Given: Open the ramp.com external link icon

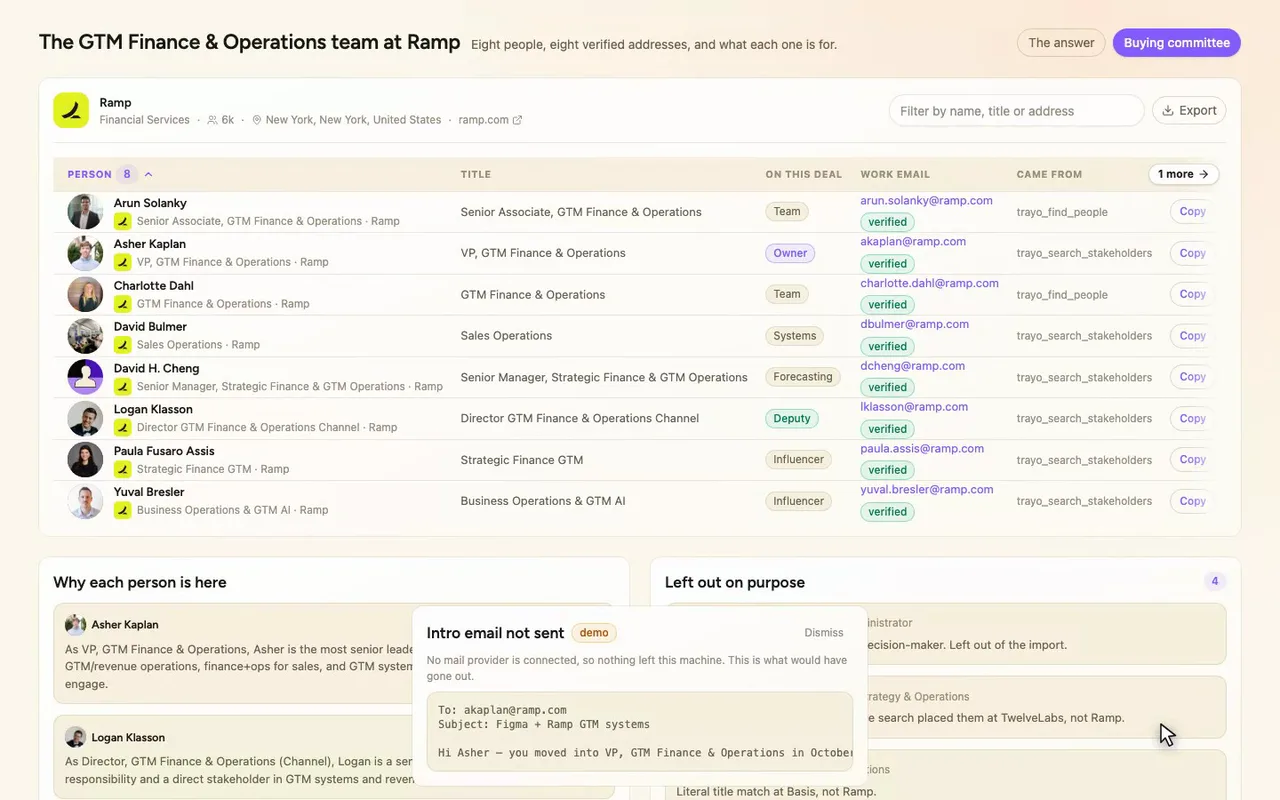Looking at the screenshot, I should click(x=517, y=120).
